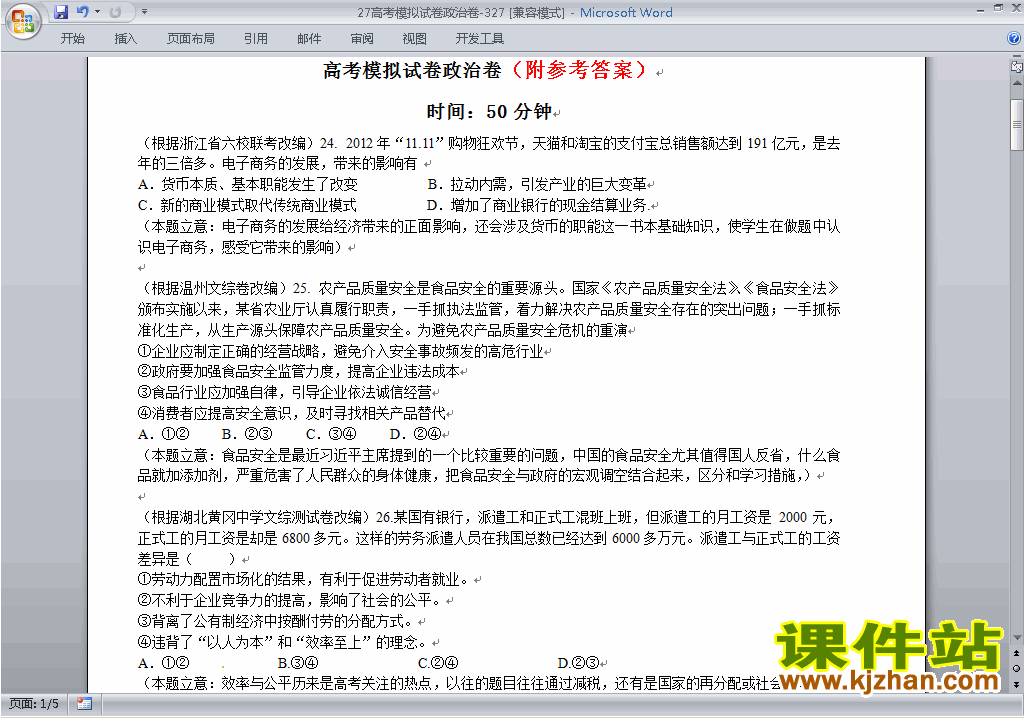1024x718 pixels.
Task: Open Microsoft Word Help
Action: [x=1013, y=39]
